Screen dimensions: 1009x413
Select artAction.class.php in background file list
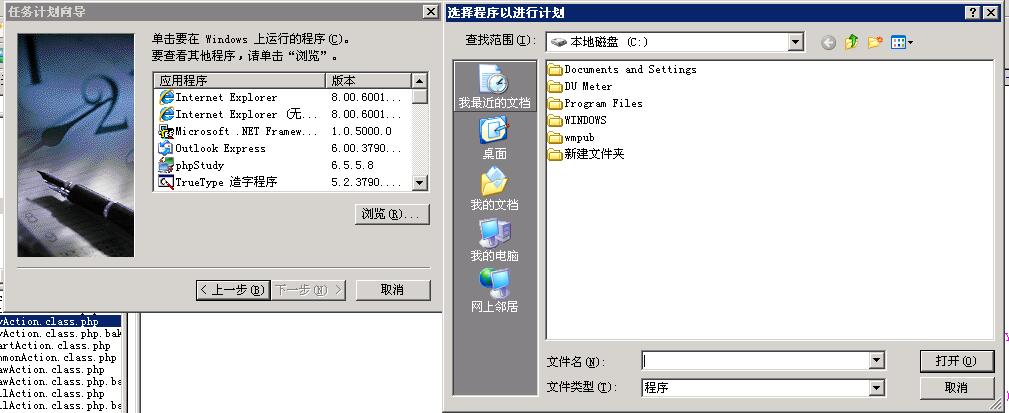[x=55, y=345]
